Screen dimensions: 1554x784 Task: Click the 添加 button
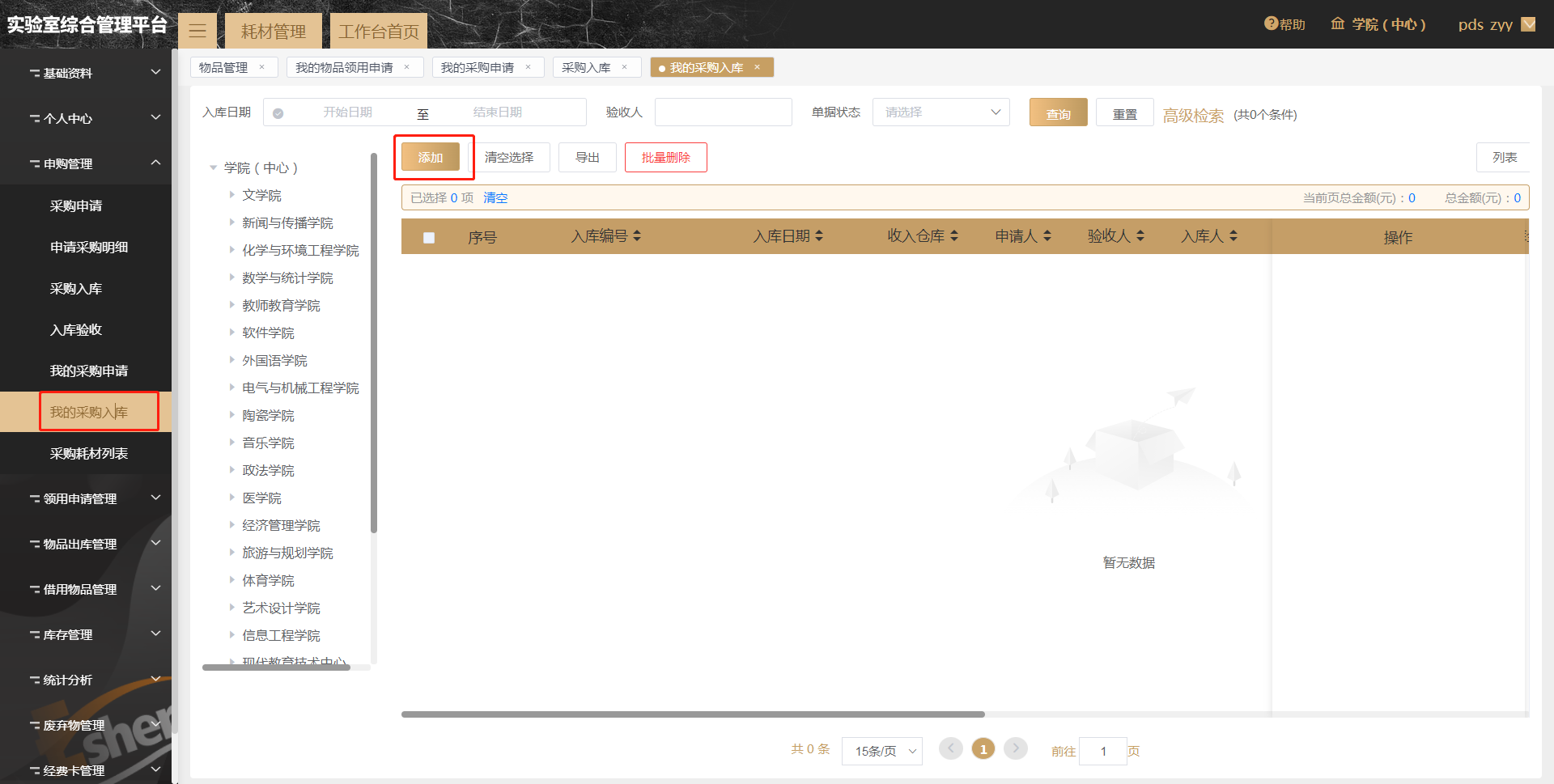[431, 157]
